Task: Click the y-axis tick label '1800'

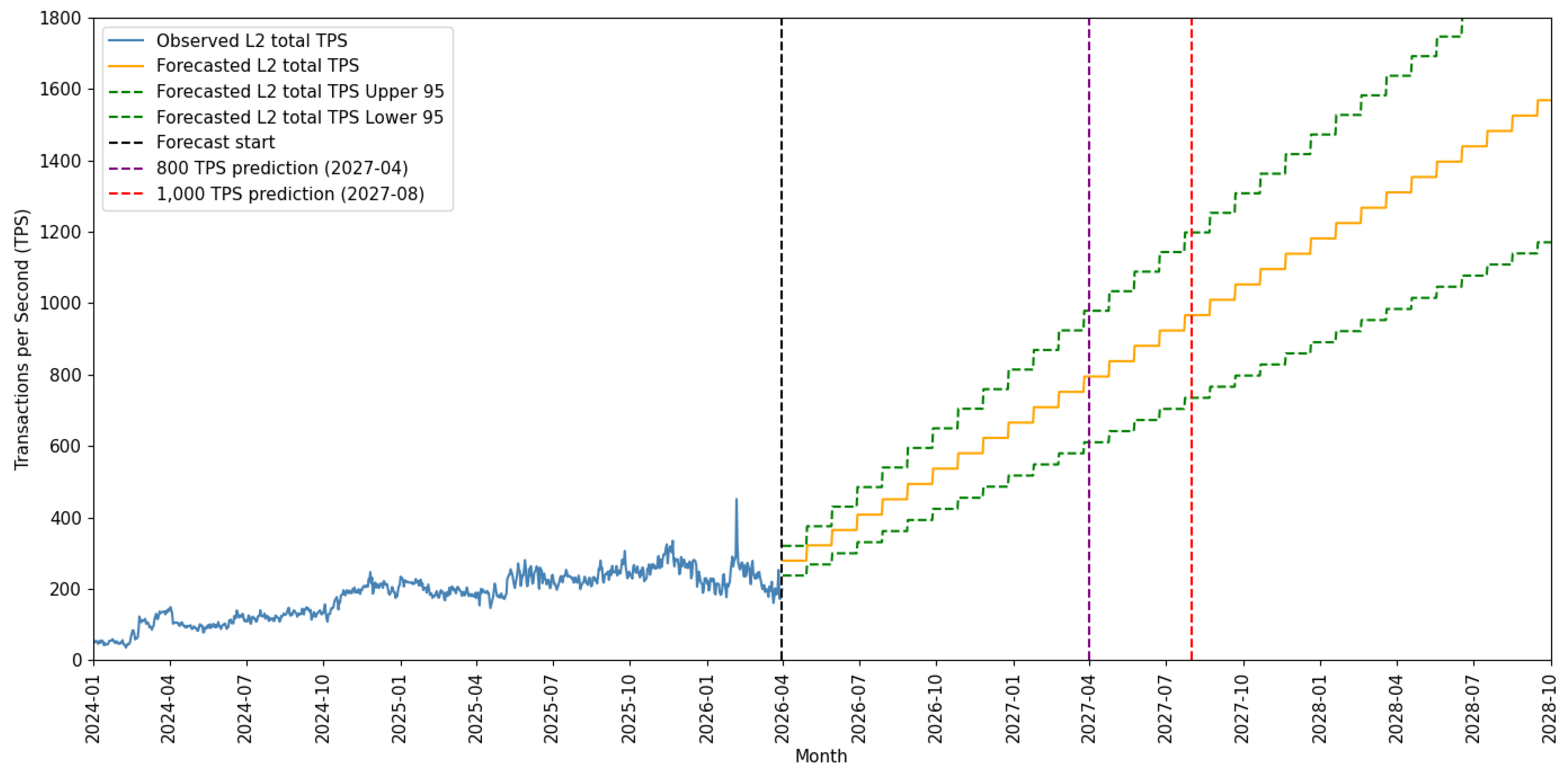Action: pos(60,18)
